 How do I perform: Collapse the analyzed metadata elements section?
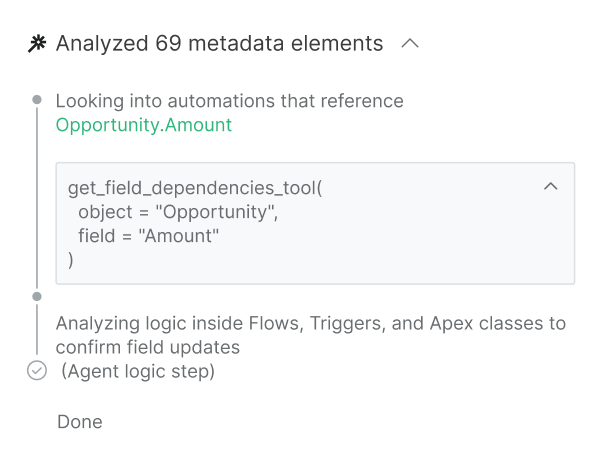[409, 44]
